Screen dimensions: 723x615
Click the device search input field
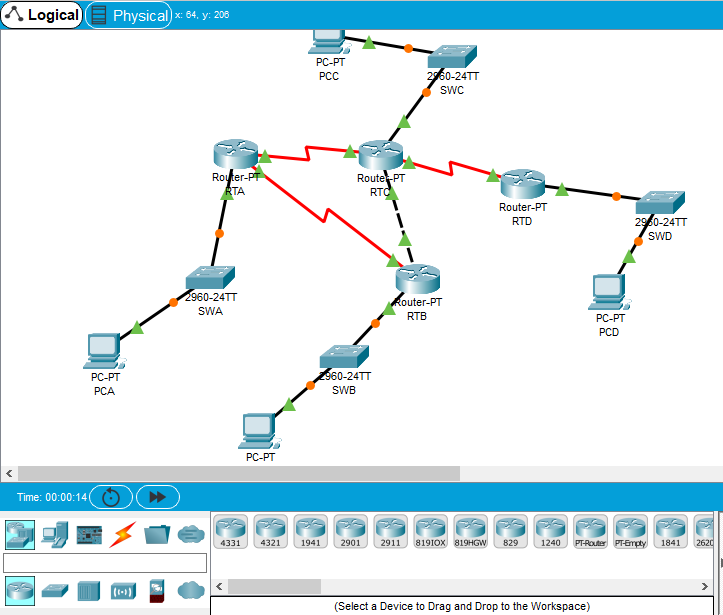105,562
